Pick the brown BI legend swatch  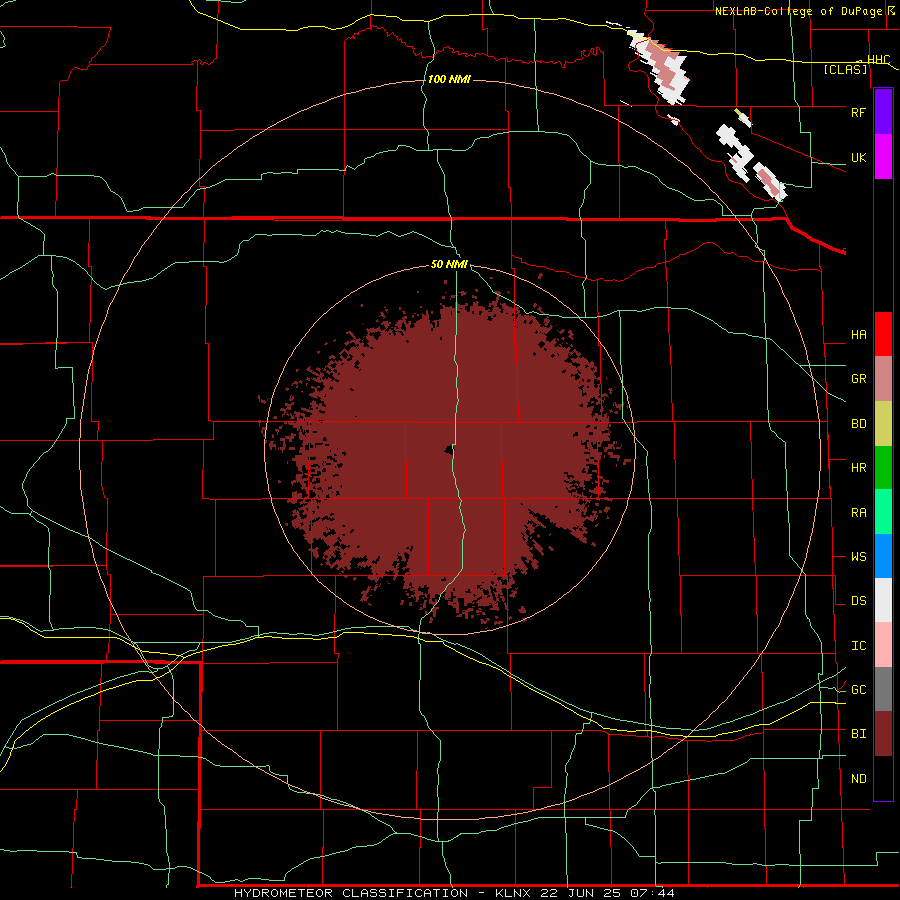pyautogui.click(x=883, y=734)
